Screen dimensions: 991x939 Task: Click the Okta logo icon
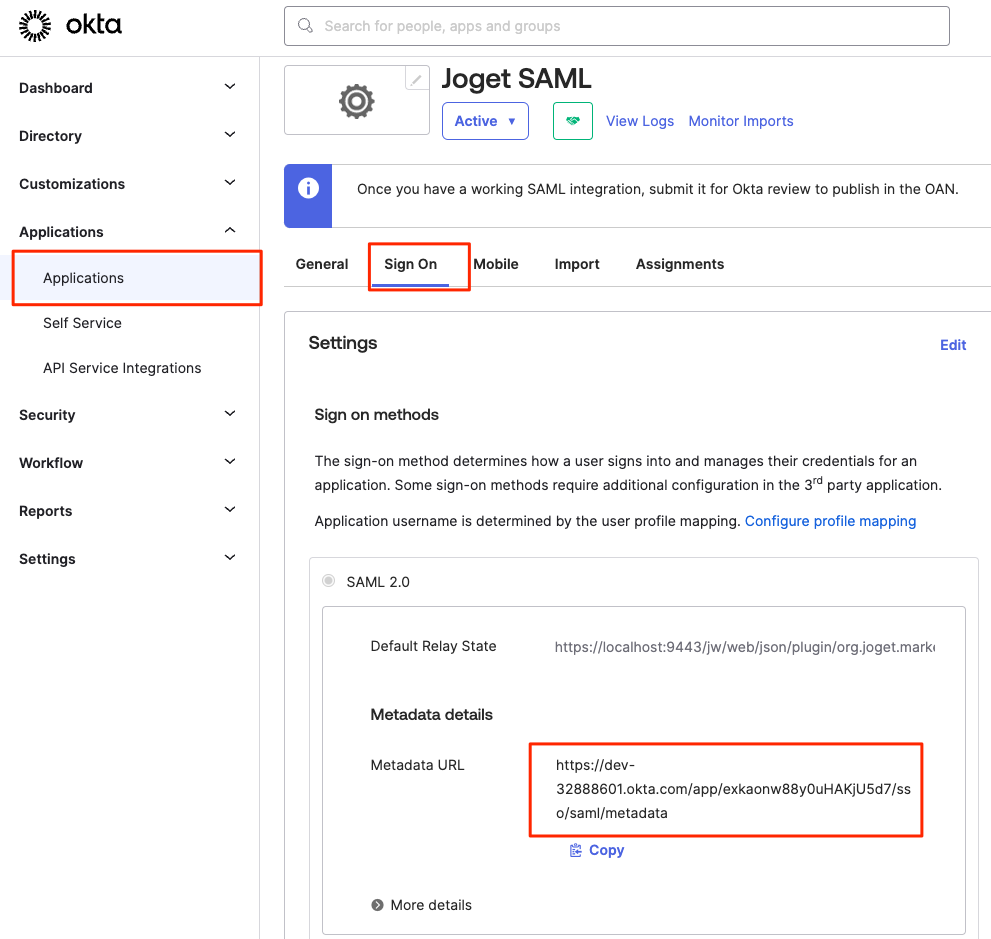[35, 26]
